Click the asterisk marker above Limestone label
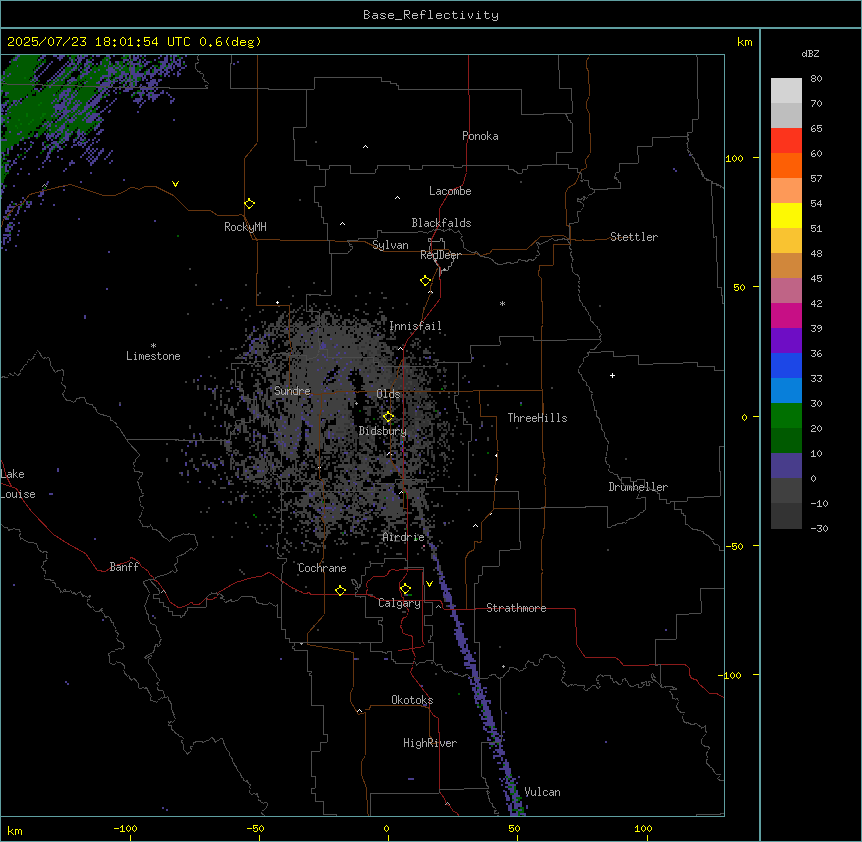 pyautogui.click(x=153, y=346)
